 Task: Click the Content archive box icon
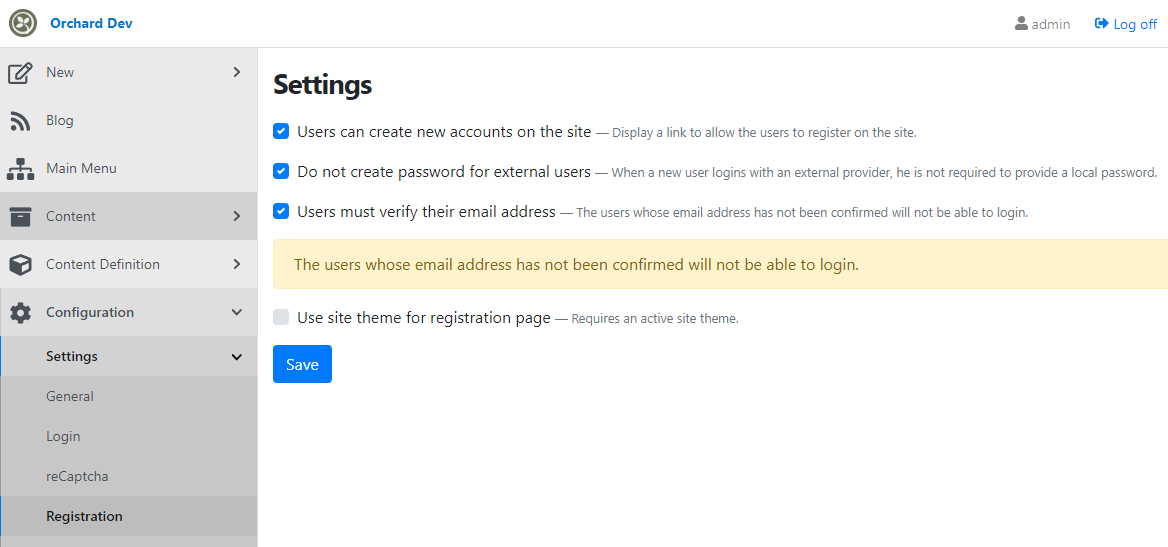pyautogui.click(x=20, y=217)
